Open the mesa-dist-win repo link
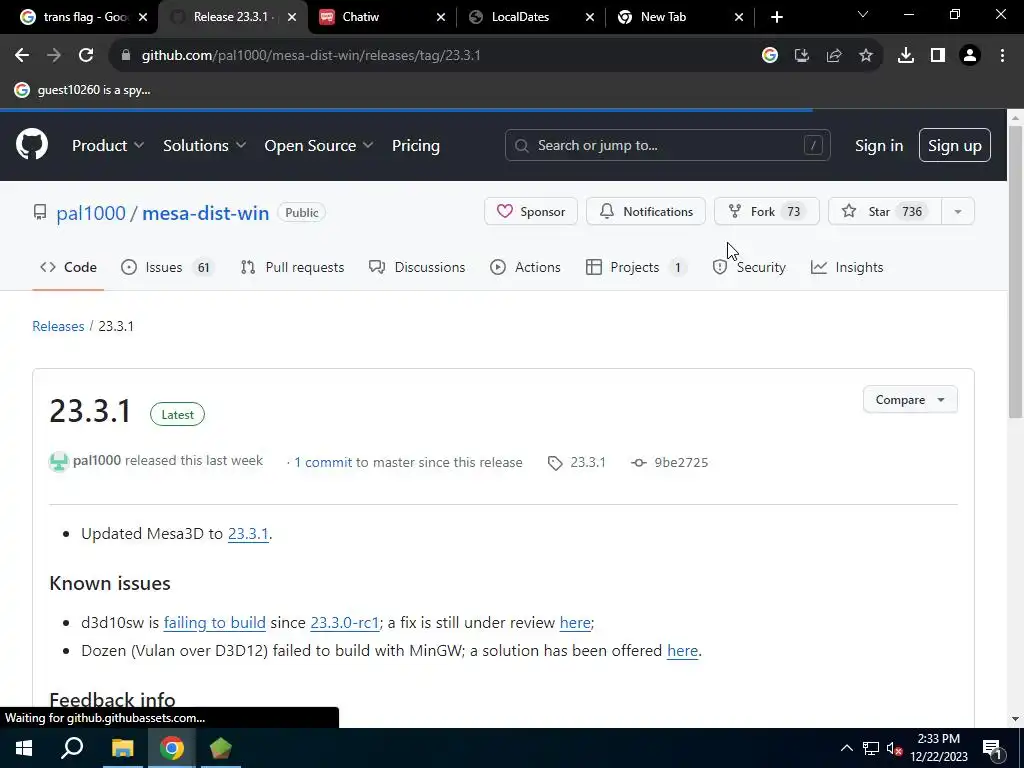 tap(205, 213)
